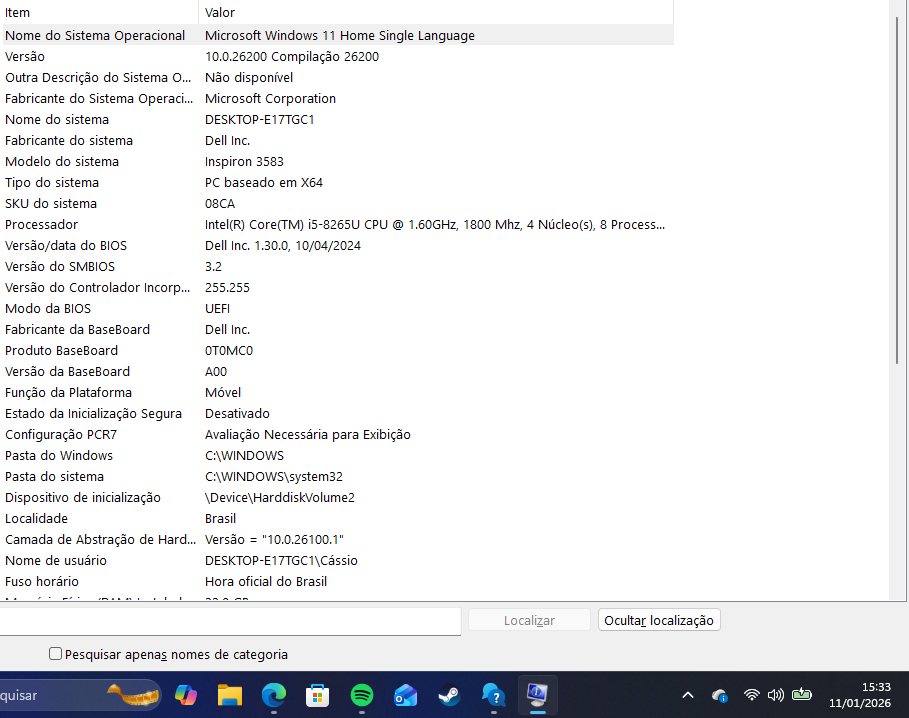Select the 'Produto BaseBoard' row
Image resolution: width=909 pixels, height=718 pixels.
coord(338,350)
